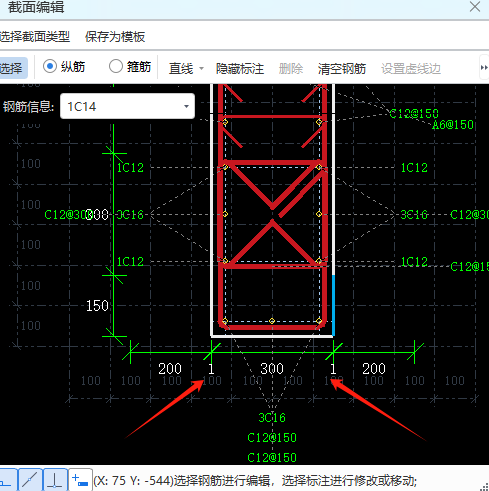
Task: Click the 隐藏标注 button
Action: click(x=240, y=69)
